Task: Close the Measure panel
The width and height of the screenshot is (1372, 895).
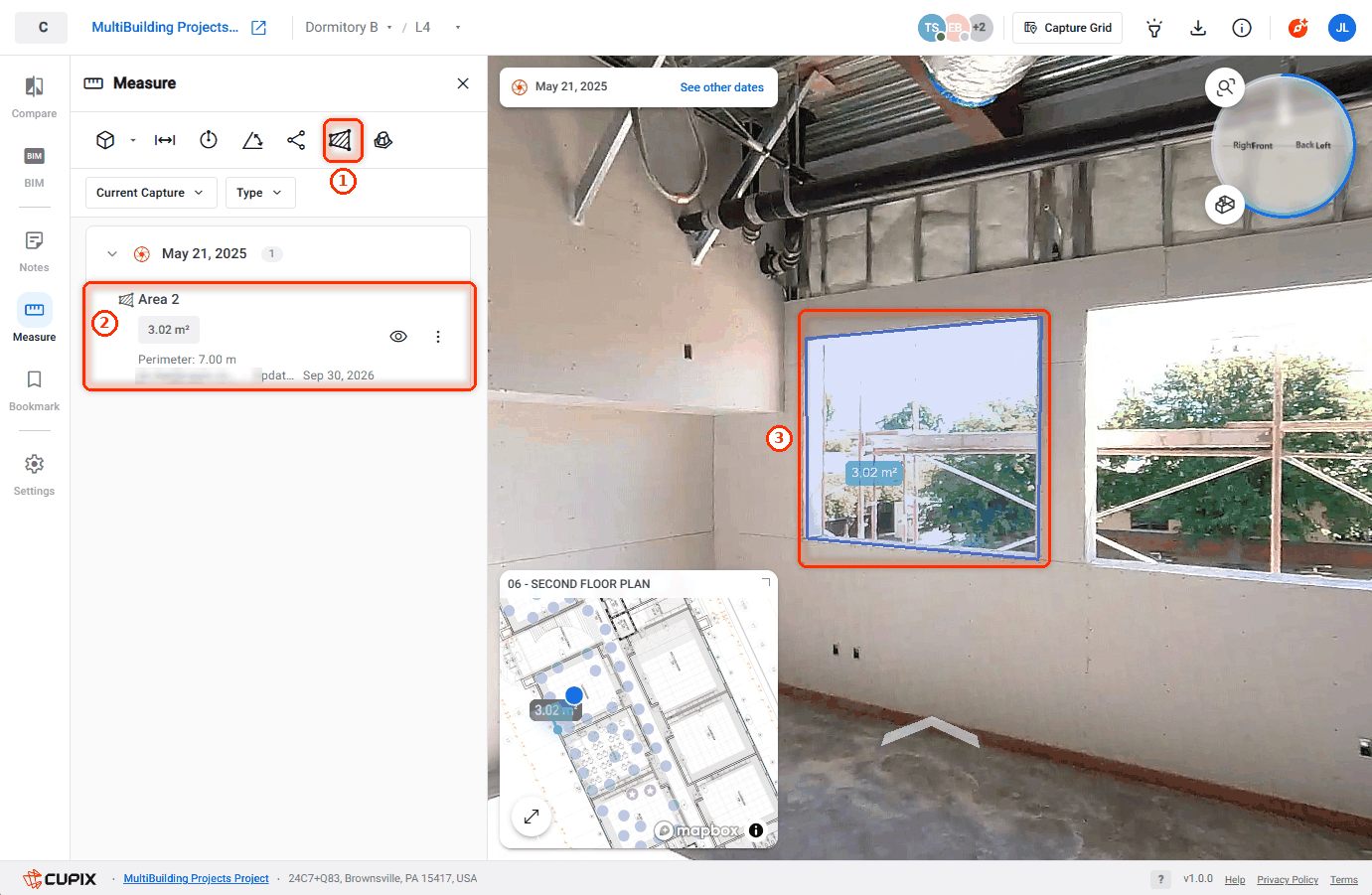Action: [463, 83]
